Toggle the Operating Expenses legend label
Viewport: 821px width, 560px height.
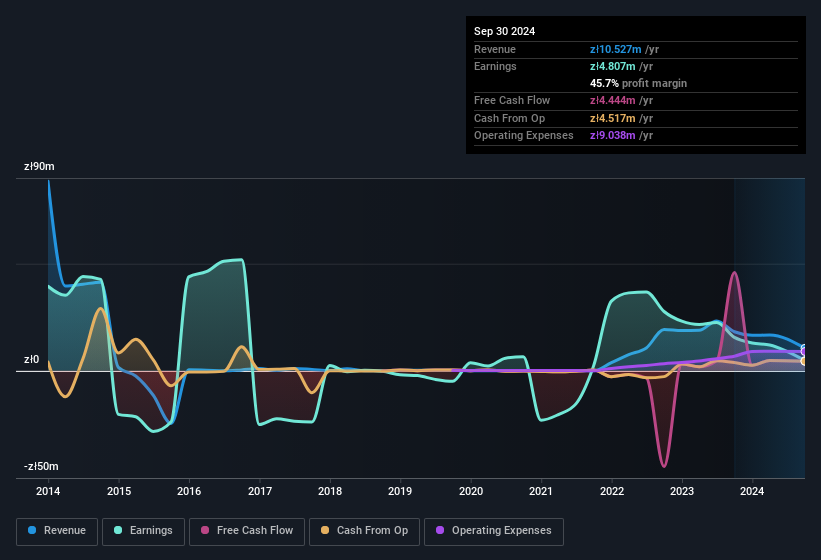(501, 530)
